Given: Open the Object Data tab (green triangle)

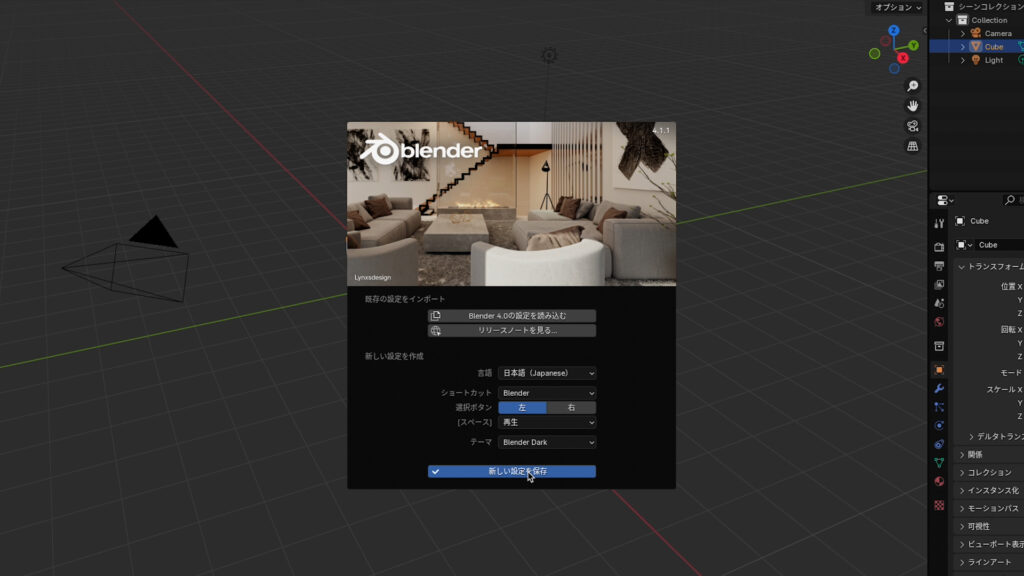Looking at the screenshot, I should click(939, 462).
